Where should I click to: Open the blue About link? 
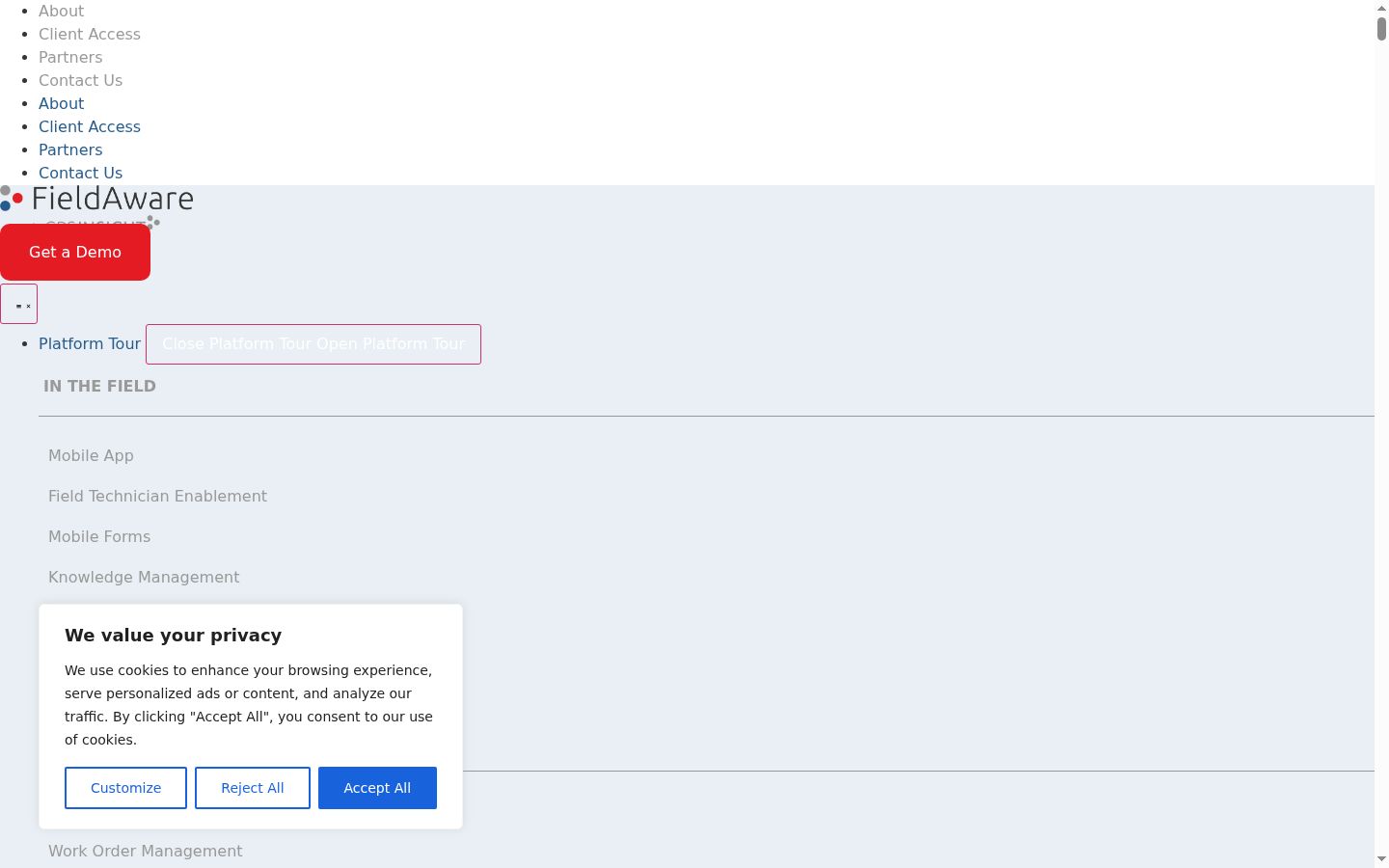coord(61,103)
